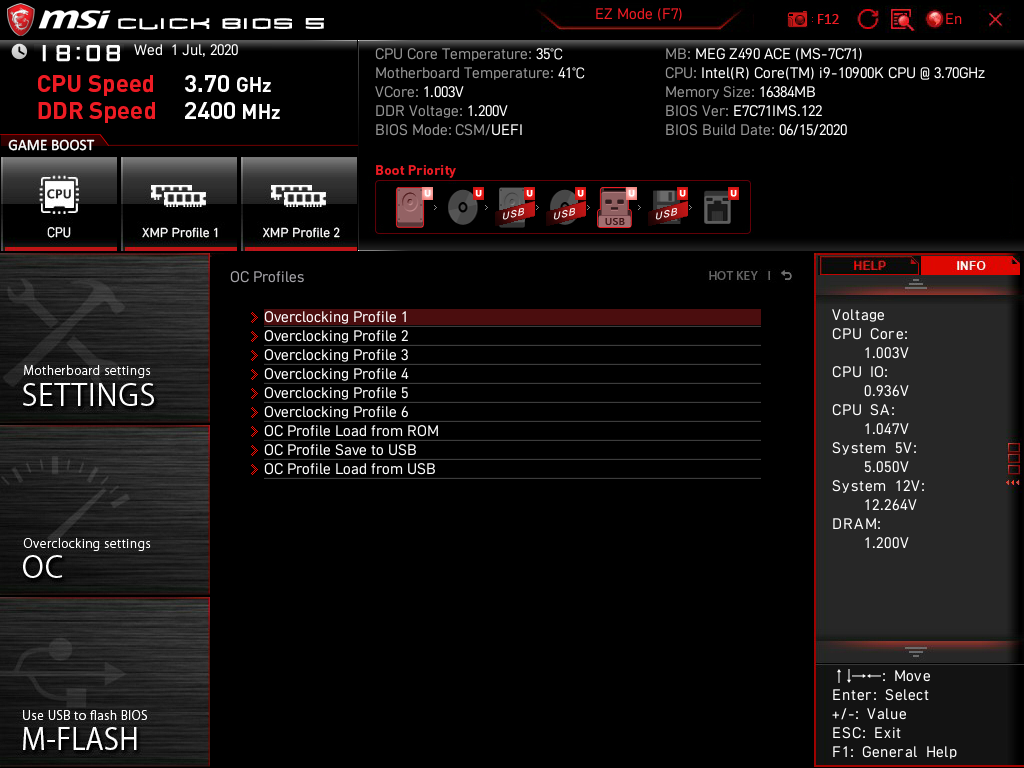Switch to the HELP tab
The width and height of the screenshot is (1024, 768).
click(869, 265)
